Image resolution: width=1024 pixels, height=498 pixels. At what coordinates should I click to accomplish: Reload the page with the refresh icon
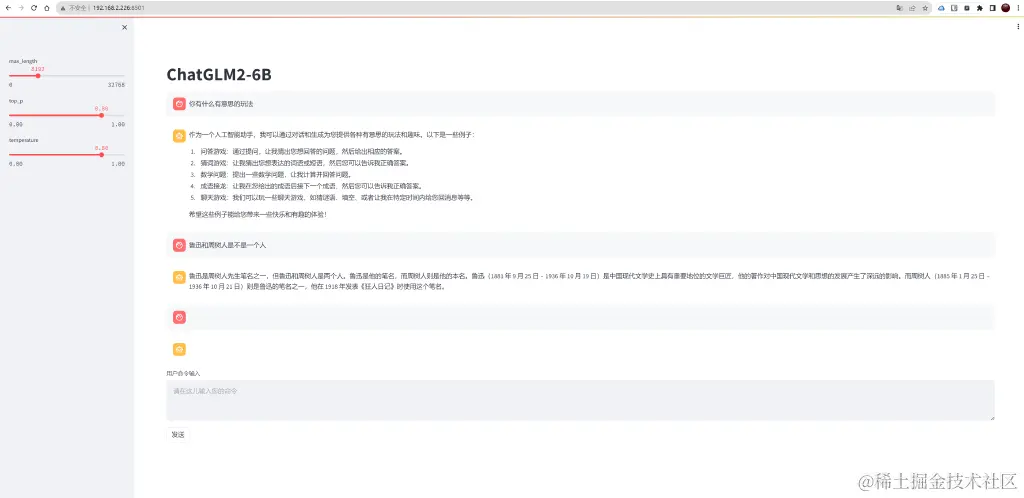[x=33, y=8]
